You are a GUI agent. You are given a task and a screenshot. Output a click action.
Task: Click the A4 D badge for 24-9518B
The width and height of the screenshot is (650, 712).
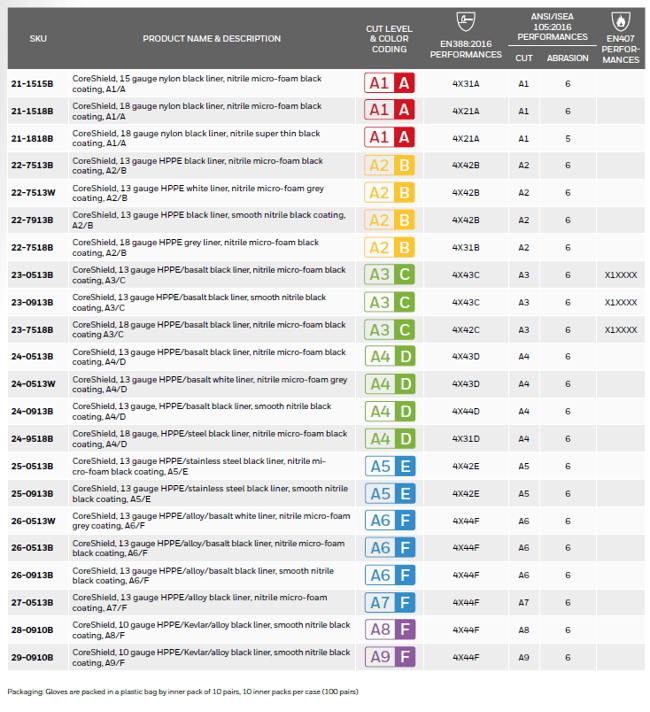(390, 439)
